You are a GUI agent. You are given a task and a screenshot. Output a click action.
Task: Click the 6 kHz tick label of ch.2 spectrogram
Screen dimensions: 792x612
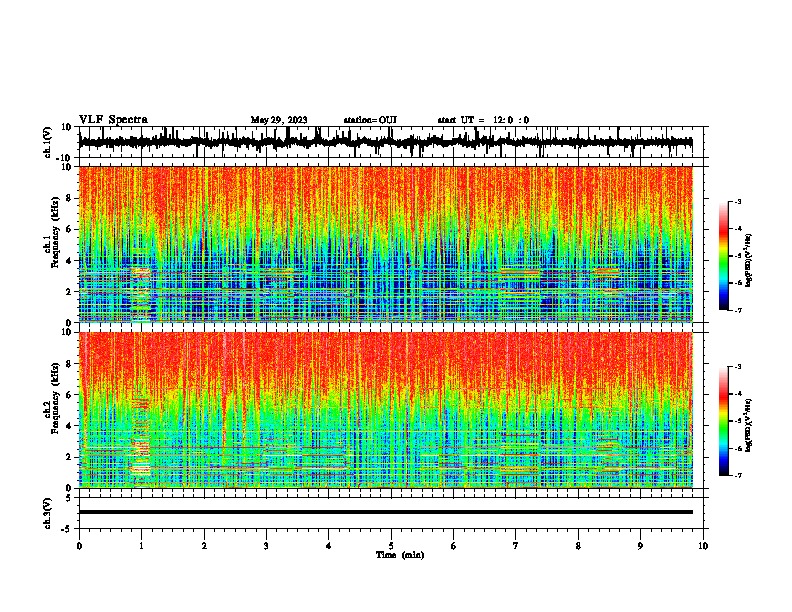tap(70, 395)
